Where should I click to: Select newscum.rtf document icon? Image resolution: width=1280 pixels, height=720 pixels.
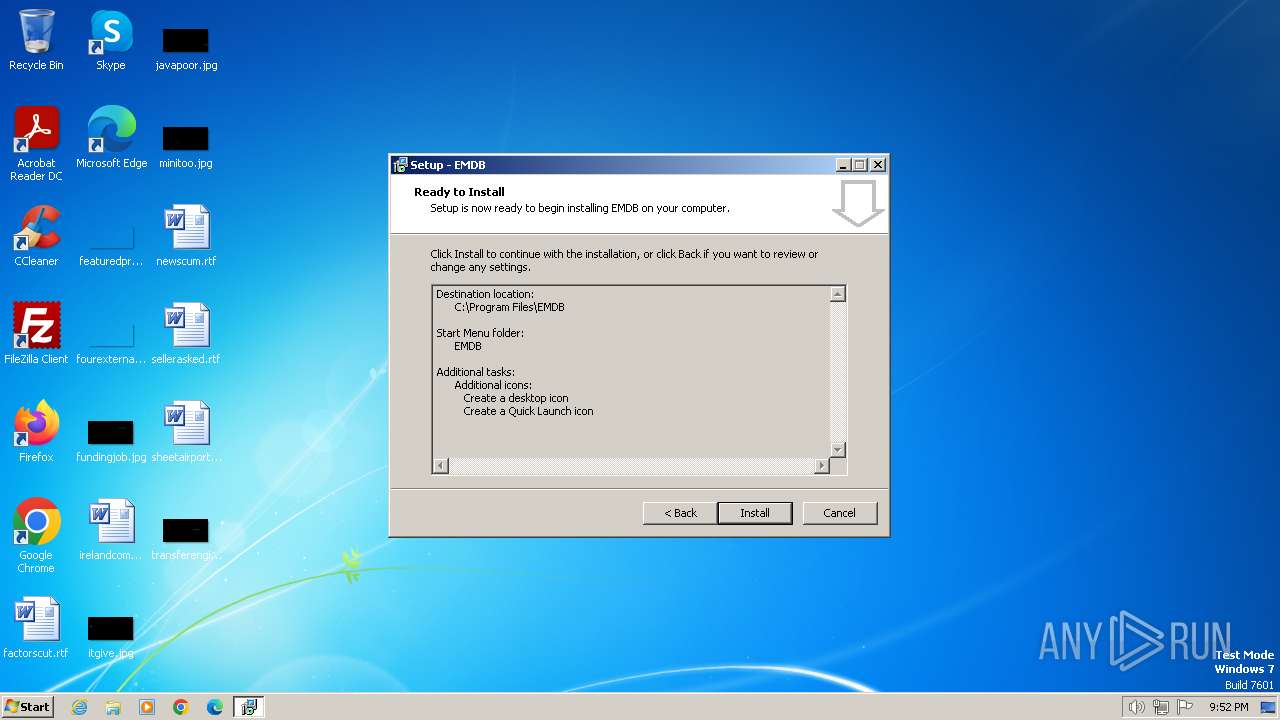186,236
